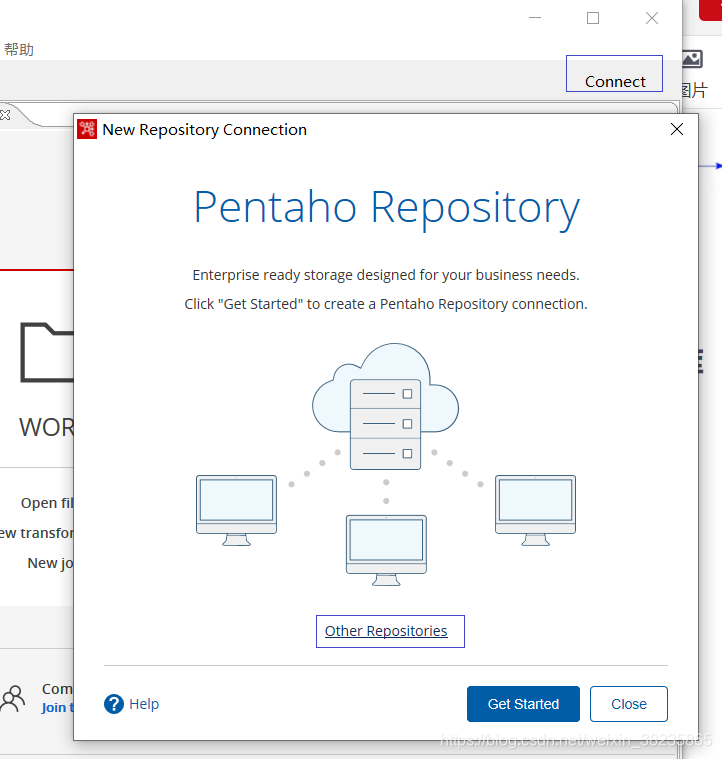Screen dimensions: 722x759
Task: Click New transformation link on welcome page
Action: [36, 533]
